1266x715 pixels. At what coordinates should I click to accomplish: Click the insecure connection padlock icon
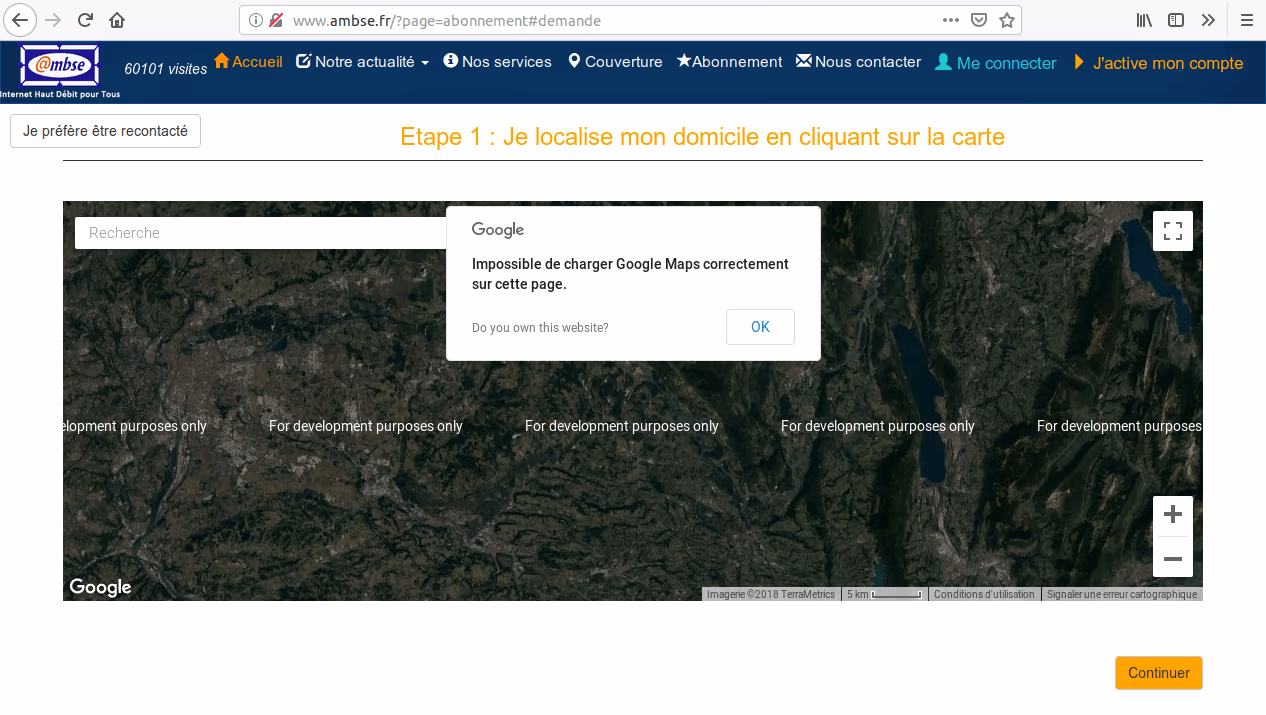pos(276,20)
